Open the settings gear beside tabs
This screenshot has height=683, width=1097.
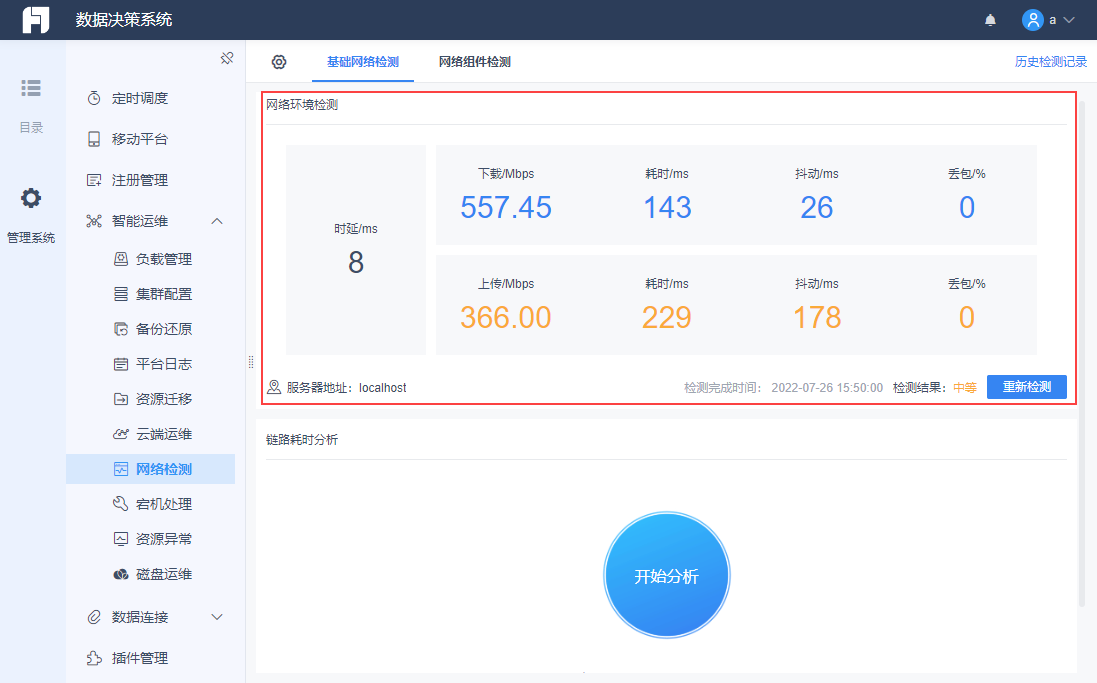278,62
